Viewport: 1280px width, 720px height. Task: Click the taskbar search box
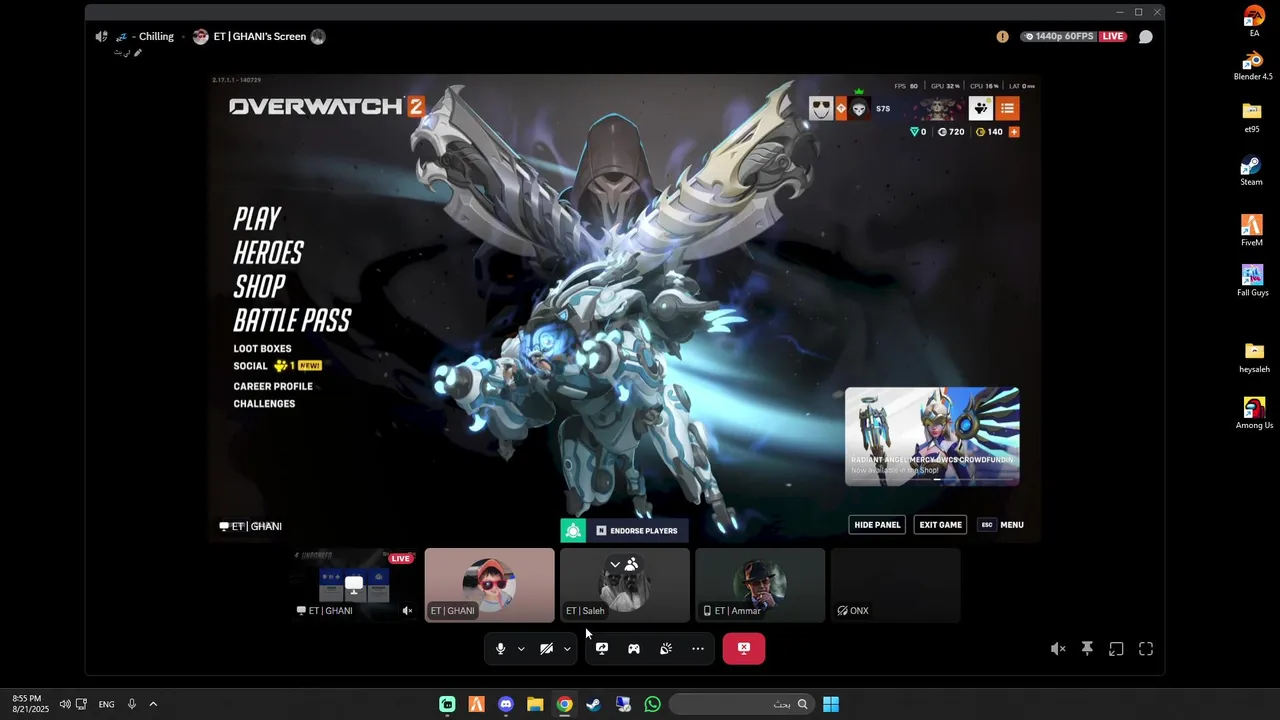pyautogui.click(x=741, y=704)
